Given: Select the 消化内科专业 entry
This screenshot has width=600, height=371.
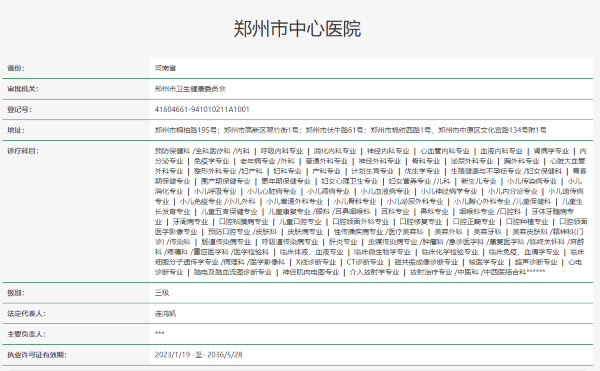Looking at the screenshot, I should [x=335, y=151].
